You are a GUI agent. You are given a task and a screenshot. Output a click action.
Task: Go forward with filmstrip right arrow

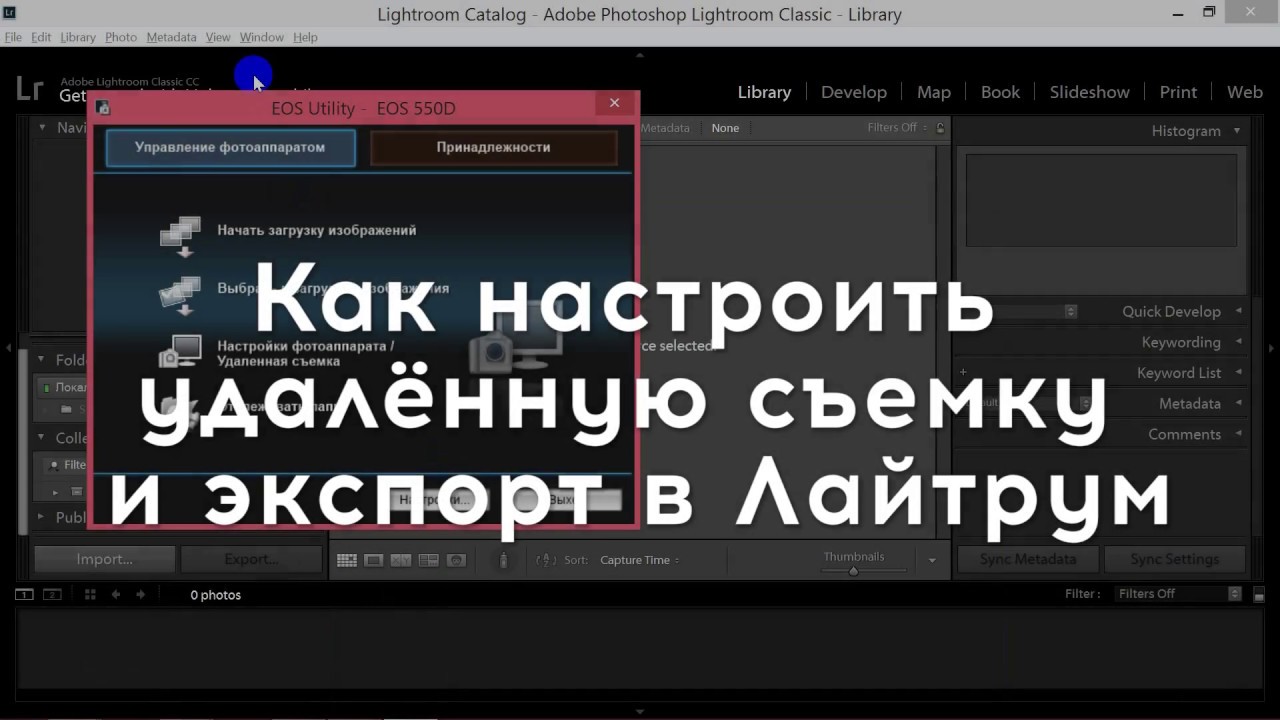point(140,594)
